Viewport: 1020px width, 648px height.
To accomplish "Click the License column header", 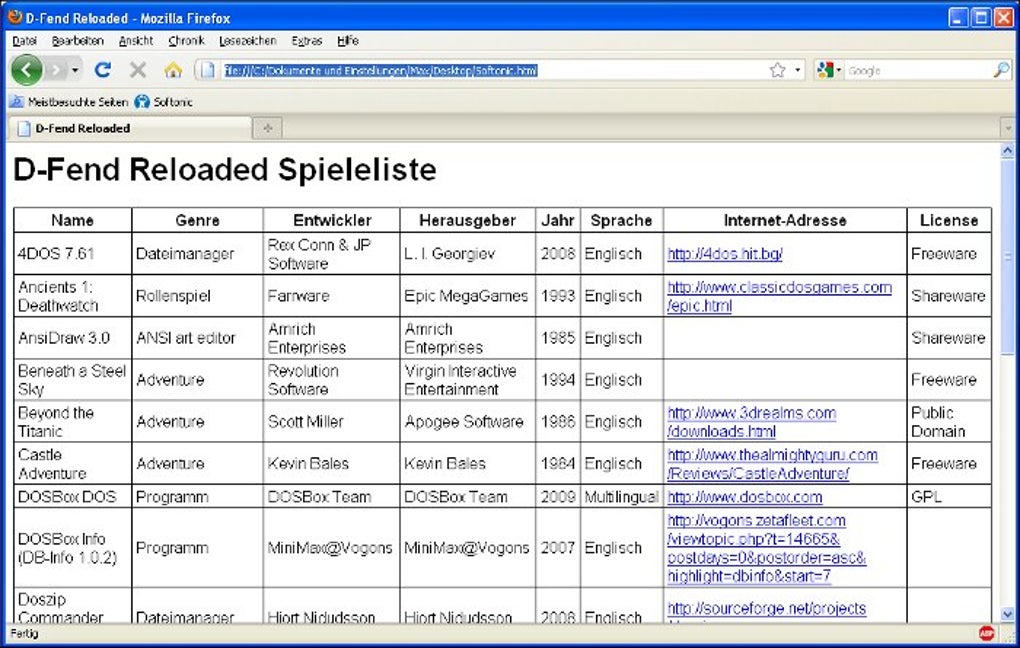I will coord(949,220).
